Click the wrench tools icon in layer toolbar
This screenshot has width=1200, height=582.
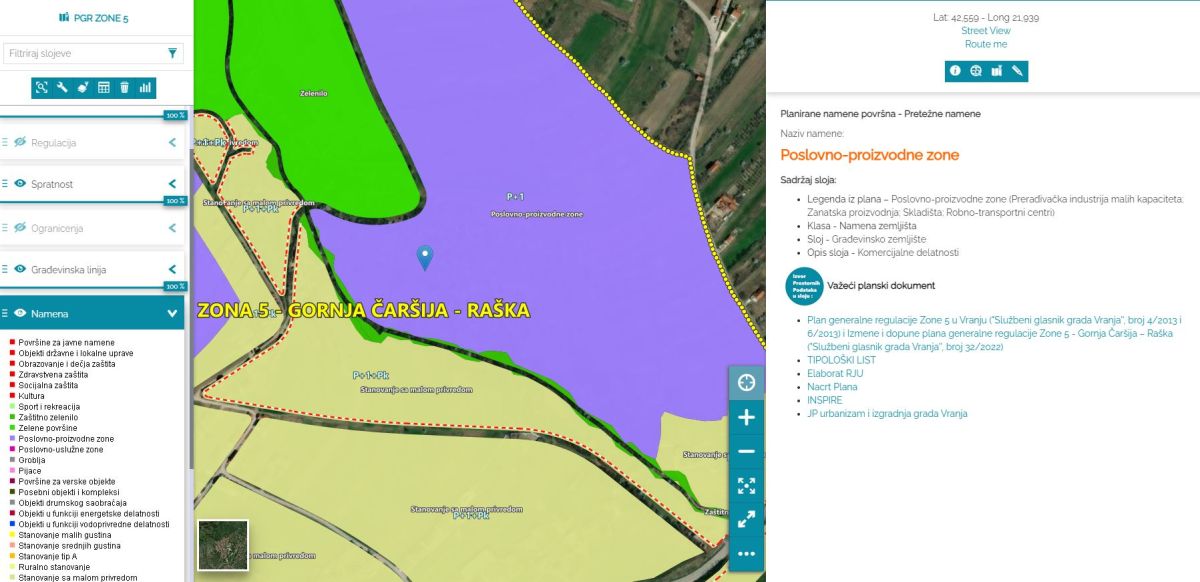(62, 87)
